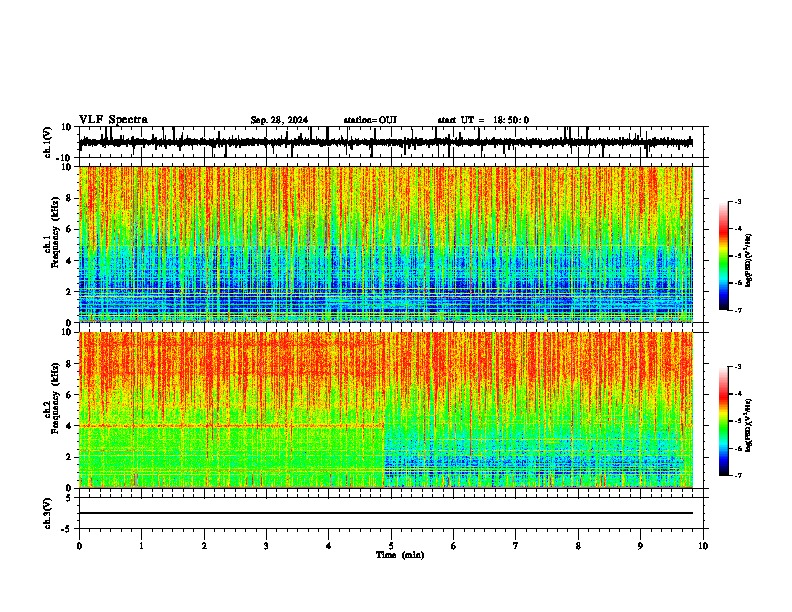The image size is (792, 612).
Task: Click the flat ch.3 voltage trace line
Action: pos(386,513)
